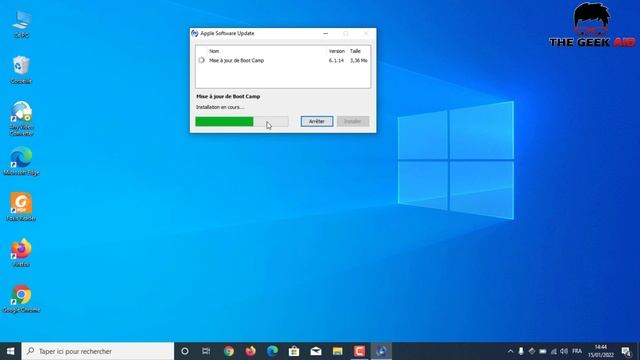Viewport: 640px width, 360px height.
Task: Open Task View from the taskbar
Action: pos(206,351)
